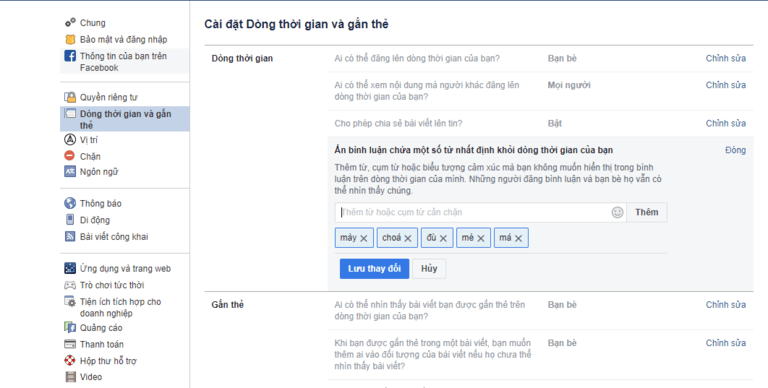The width and height of the screenshot is (768, 388).
Task: Click the Vị trí location icon
Action: pyautogui.click(x=70, y=140)
